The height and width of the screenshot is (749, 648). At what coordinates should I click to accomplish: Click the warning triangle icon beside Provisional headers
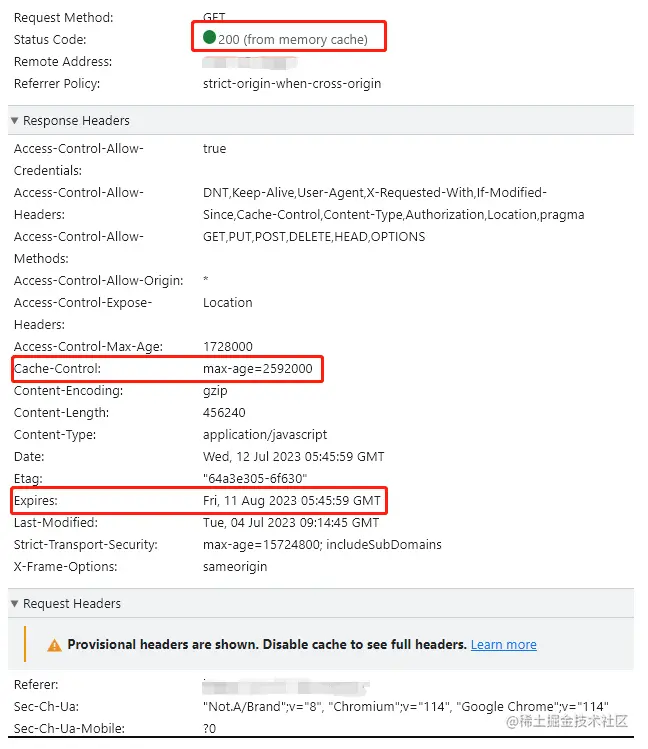click(54, 646)
